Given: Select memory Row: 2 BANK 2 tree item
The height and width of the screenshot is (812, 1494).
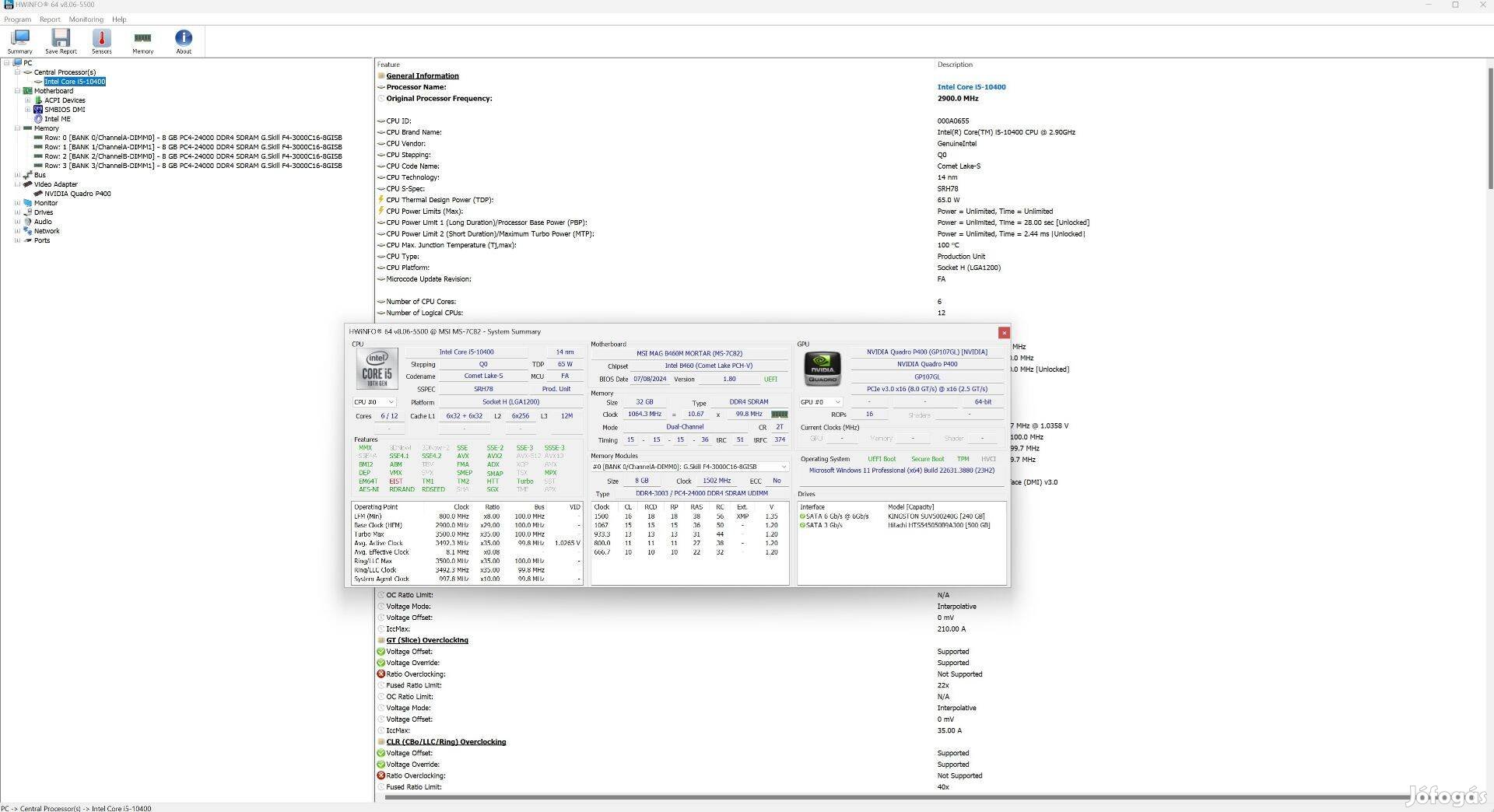Looking at the screenshot, I should [193, 156].
